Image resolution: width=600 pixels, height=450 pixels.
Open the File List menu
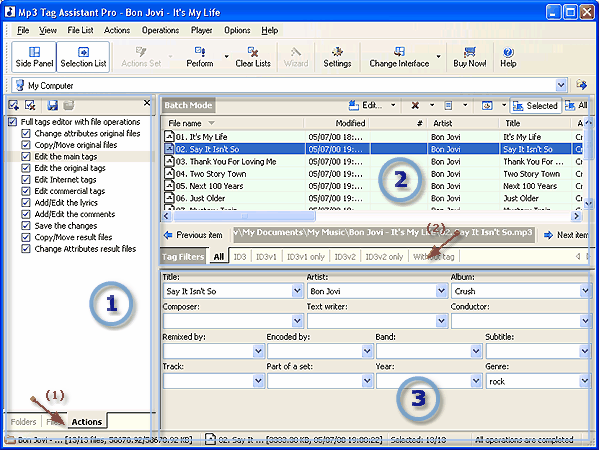80,30
